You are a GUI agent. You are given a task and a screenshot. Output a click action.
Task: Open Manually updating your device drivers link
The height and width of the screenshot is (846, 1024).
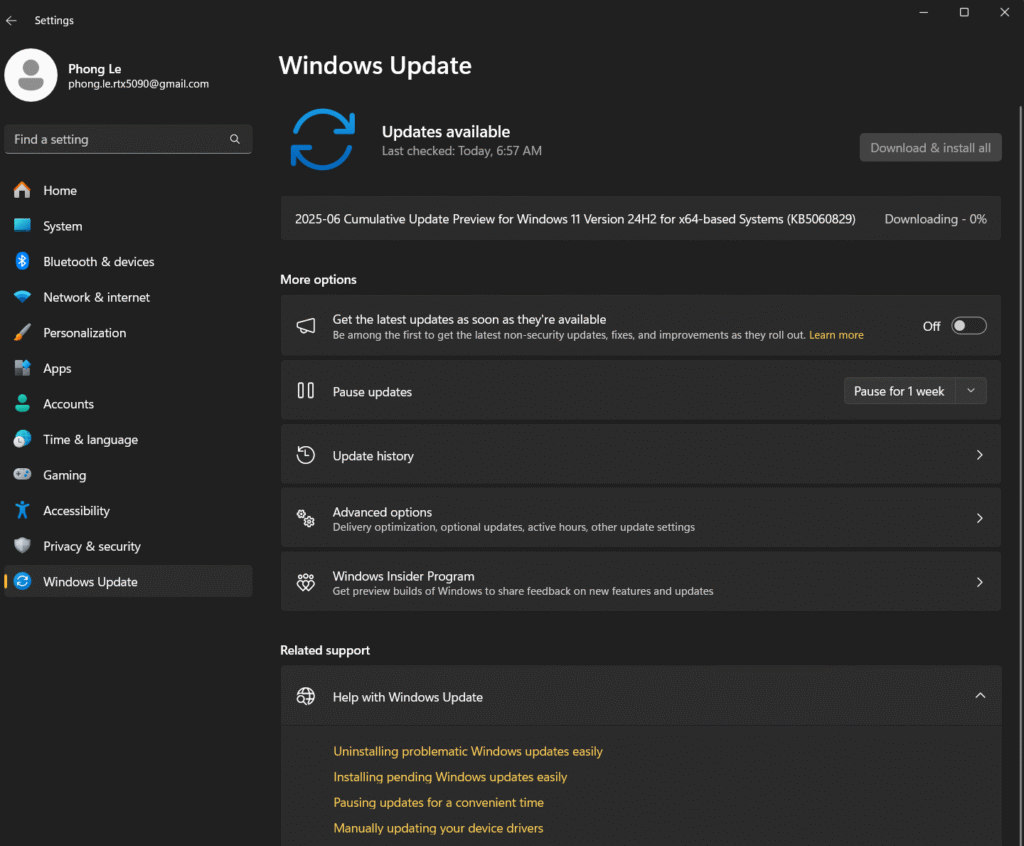tap(438, 828)
